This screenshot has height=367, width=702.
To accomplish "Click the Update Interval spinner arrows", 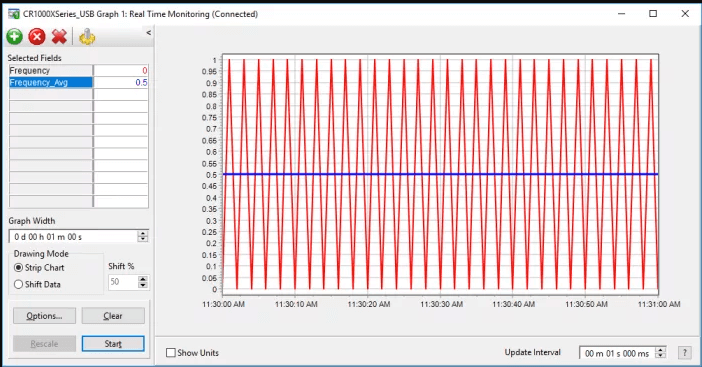I will point(660,353).
